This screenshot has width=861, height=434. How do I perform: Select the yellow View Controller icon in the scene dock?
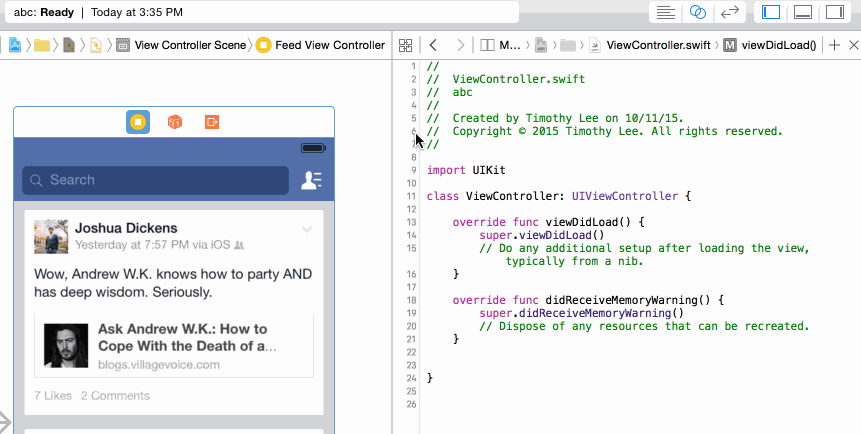[138, 122]
